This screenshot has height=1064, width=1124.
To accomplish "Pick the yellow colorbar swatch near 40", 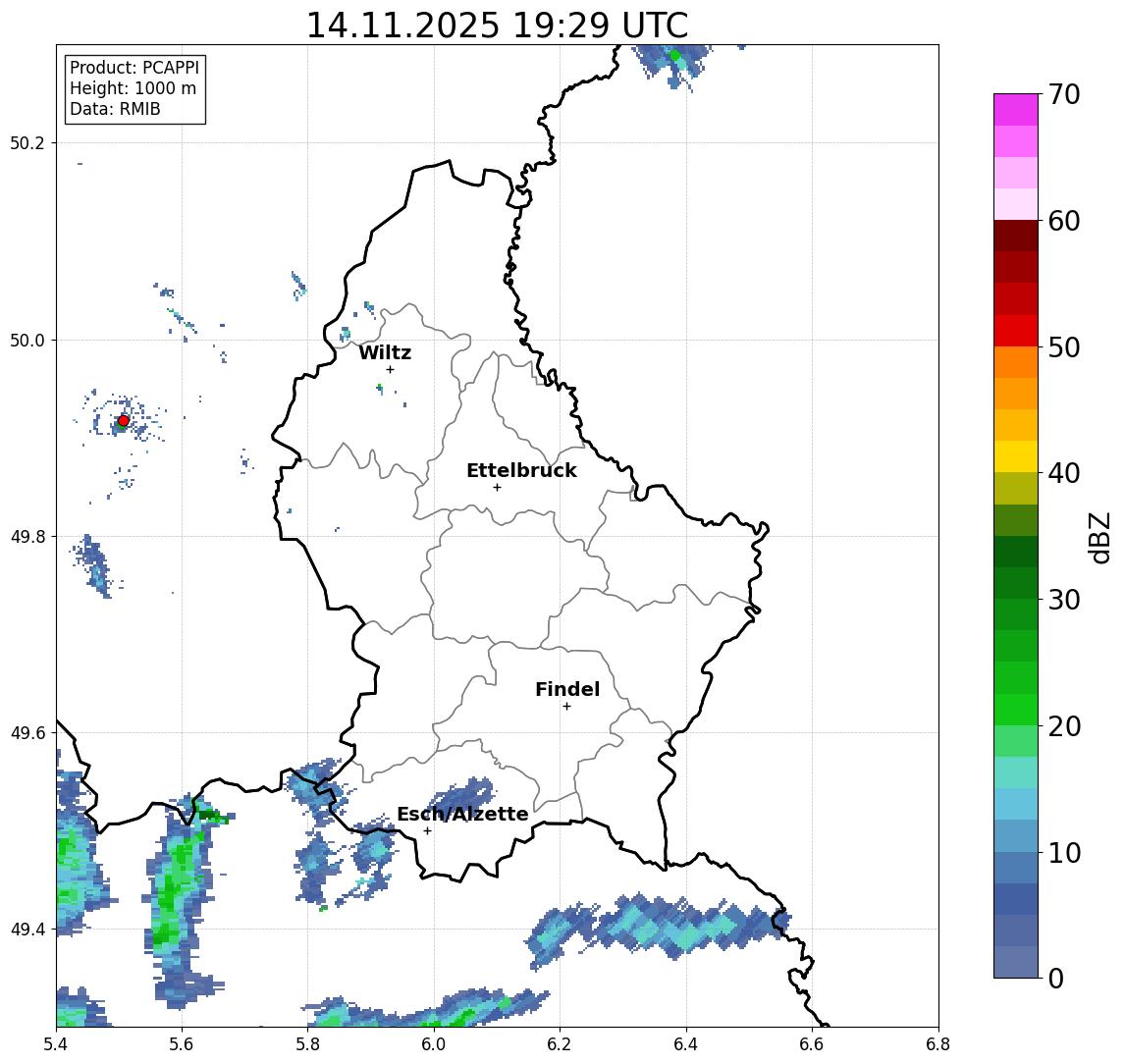I will [x=1016, y=456].
